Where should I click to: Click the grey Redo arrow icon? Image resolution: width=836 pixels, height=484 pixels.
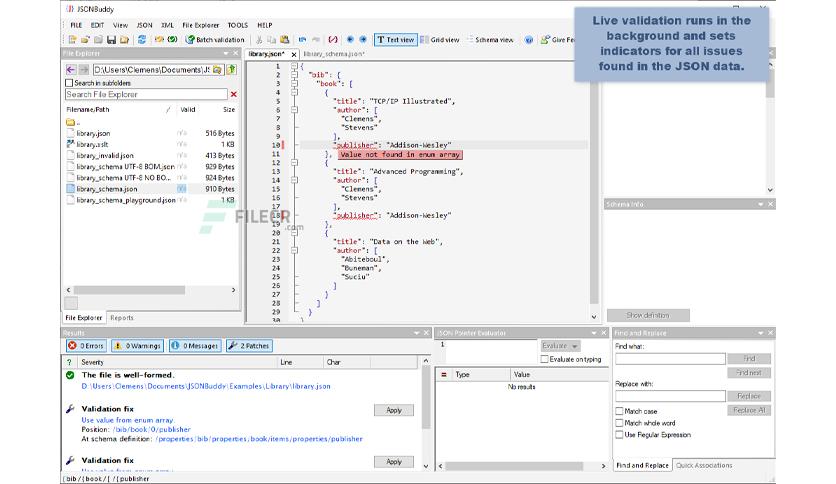(316, 39)
